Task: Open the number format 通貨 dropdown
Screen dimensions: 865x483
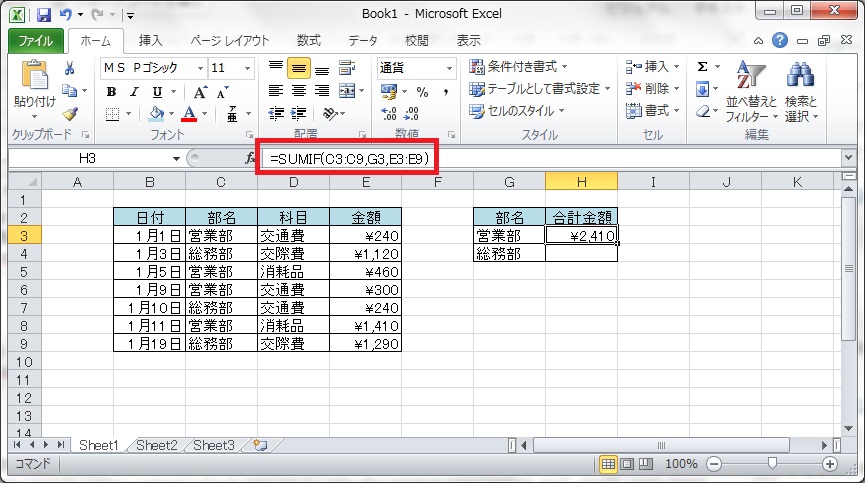Action: point(450,68)
